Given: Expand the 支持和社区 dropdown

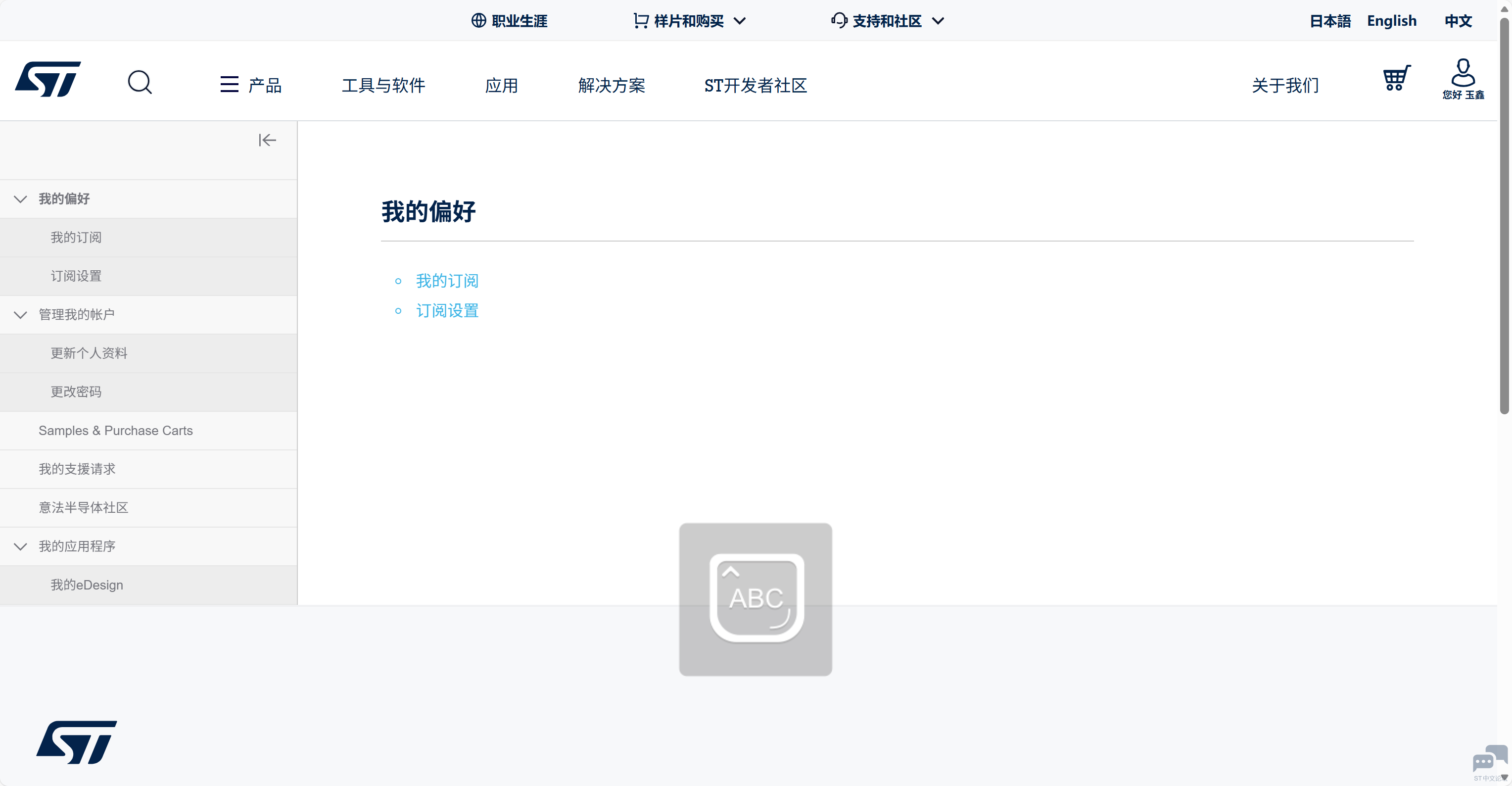Looking at the screenshot, I should click(x=888, y=21).
